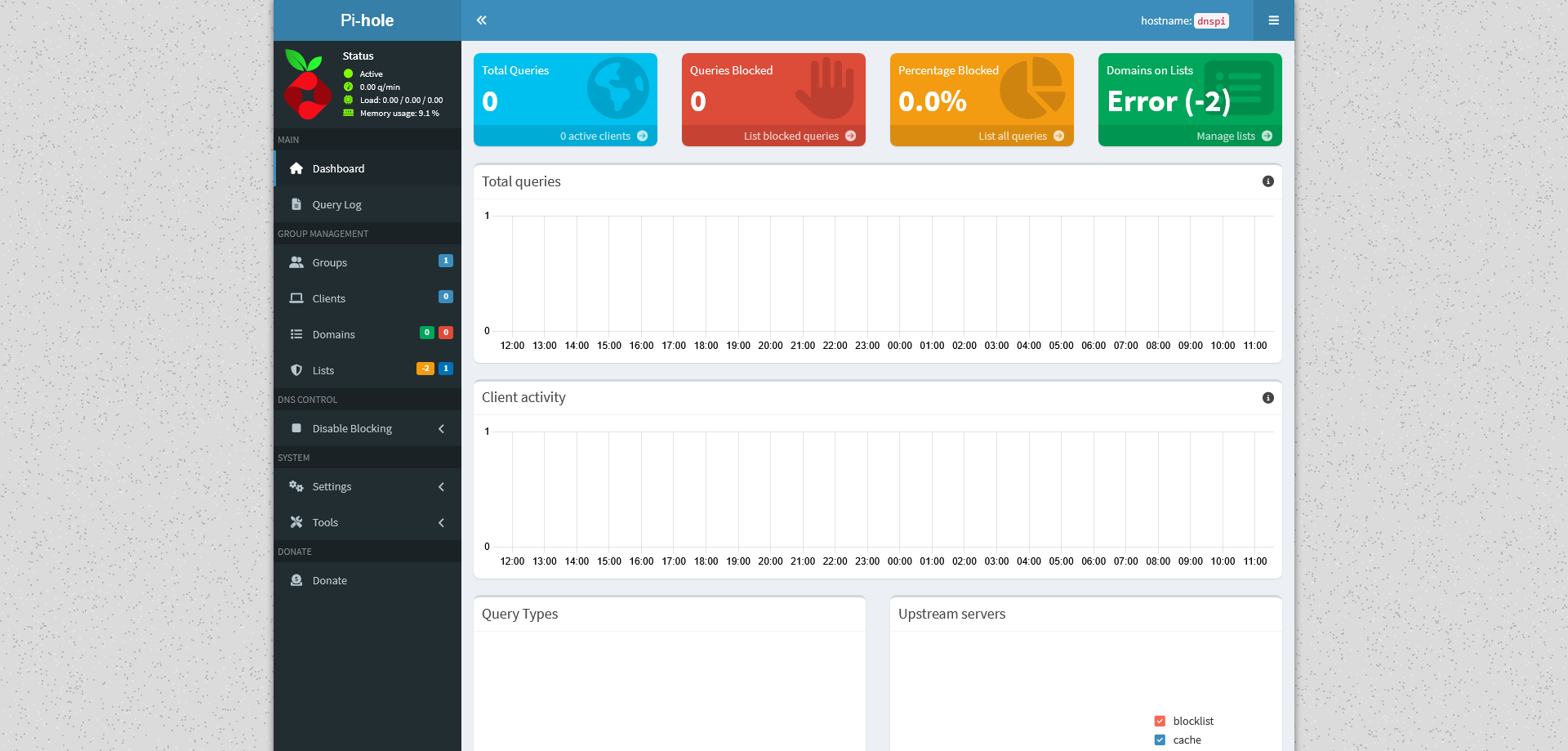Click the green Active status indicator
The width and height of the screenshot is (1568, 751).
click(349, 74)
